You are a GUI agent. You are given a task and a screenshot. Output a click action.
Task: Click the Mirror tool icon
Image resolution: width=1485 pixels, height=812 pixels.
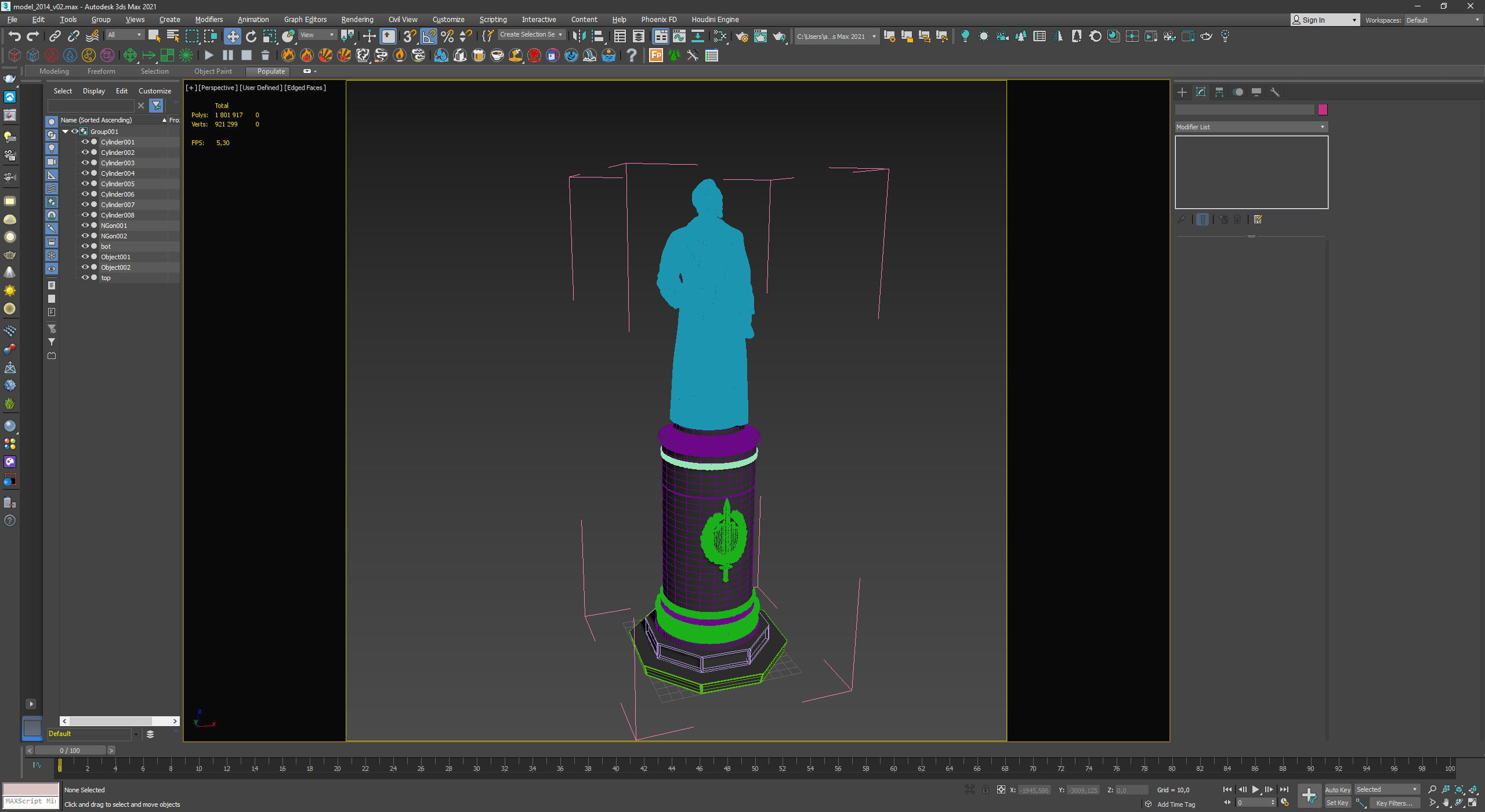pos(578,37)
